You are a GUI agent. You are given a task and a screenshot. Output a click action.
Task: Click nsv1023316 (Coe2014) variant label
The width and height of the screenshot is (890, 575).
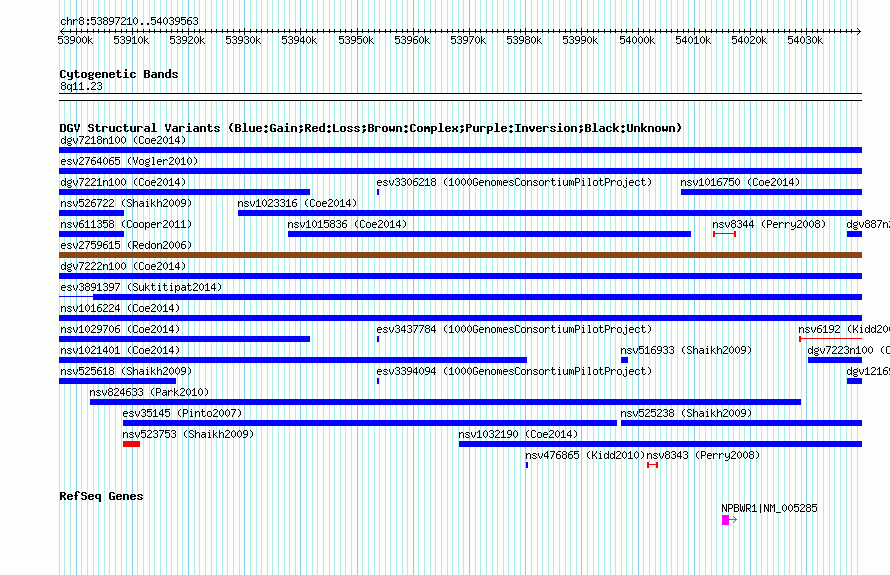coord(297,203)
